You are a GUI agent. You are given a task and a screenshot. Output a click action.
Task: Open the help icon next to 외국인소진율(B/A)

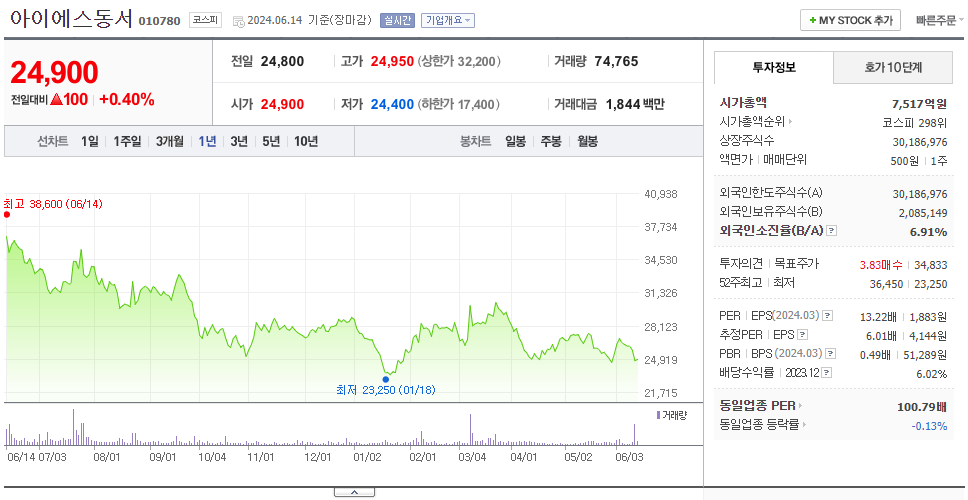click(832, 231)
